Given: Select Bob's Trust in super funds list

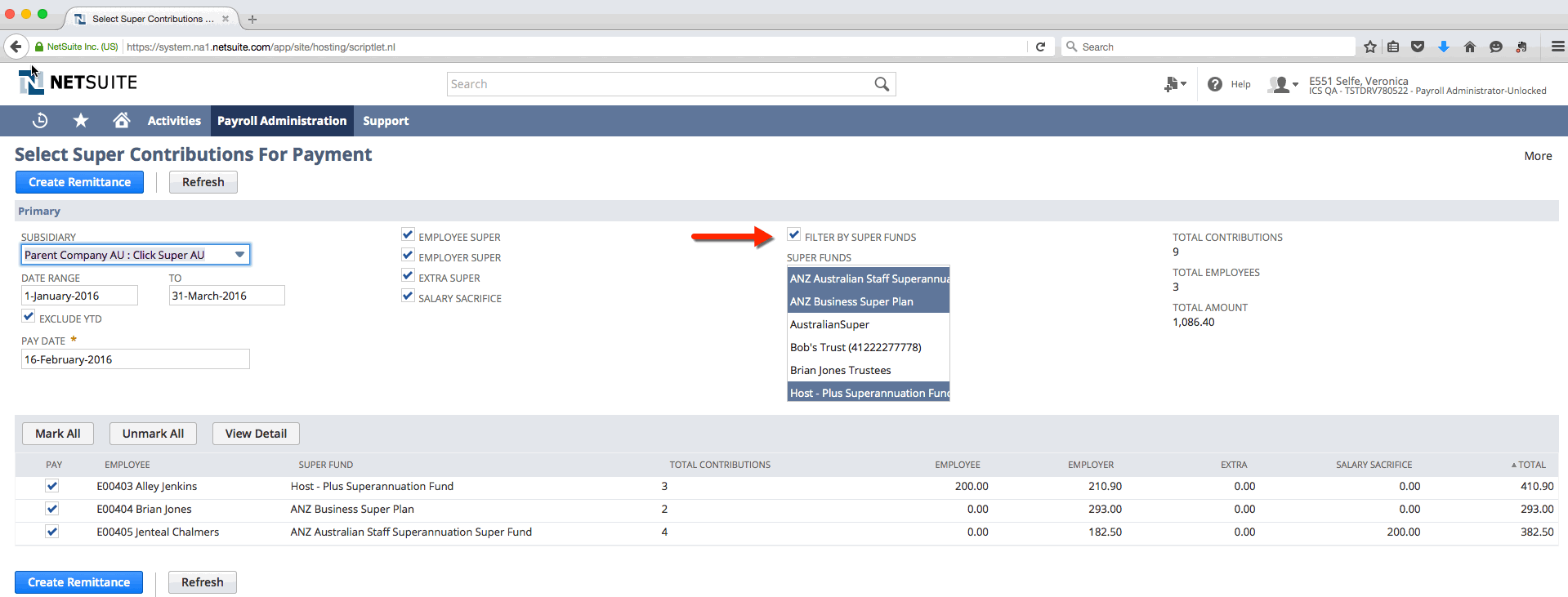Looking at the screenshot, I should click(x=869, y=347).
